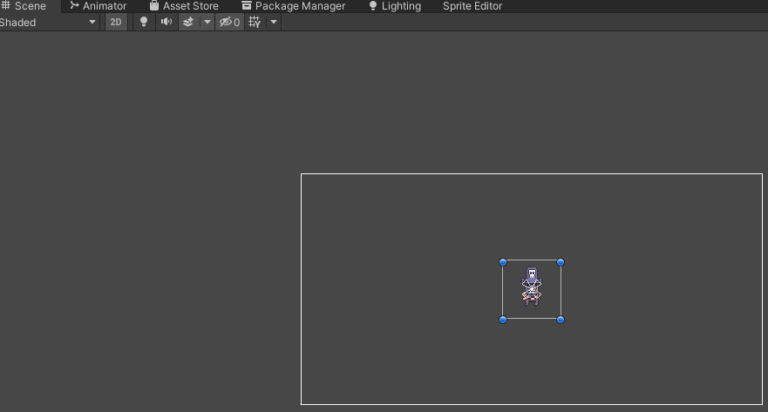
Task: Toggle the scene grid icon
Action: (x=255, y=22)
